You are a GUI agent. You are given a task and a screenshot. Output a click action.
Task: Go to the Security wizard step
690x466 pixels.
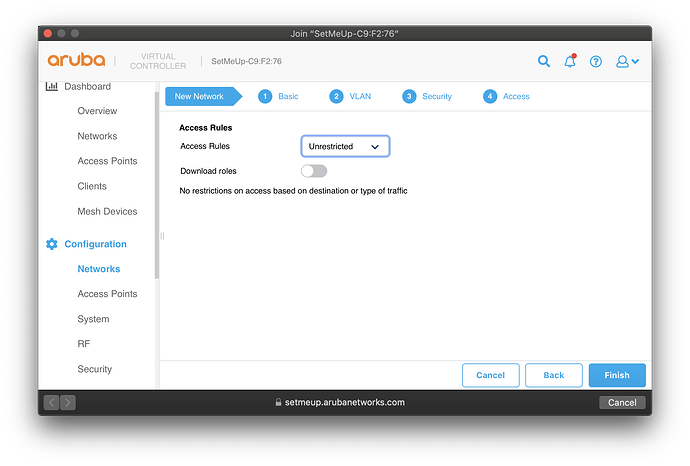(427, 97)
